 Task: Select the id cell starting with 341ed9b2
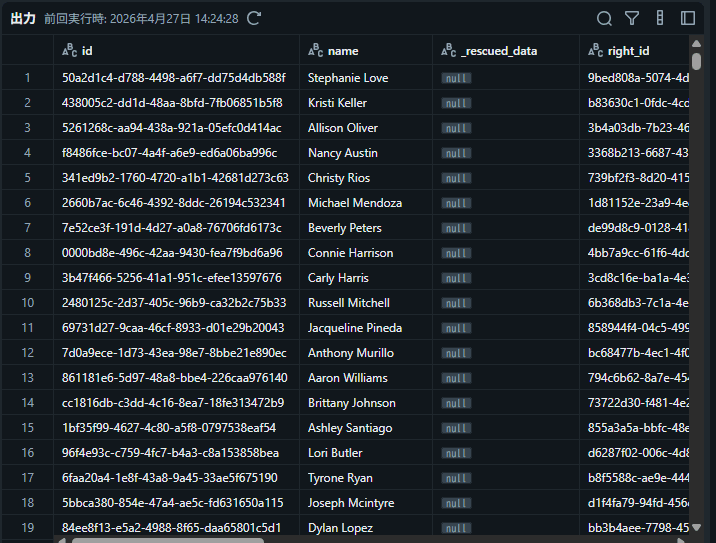pyautogui.click(x=176, y=178)
